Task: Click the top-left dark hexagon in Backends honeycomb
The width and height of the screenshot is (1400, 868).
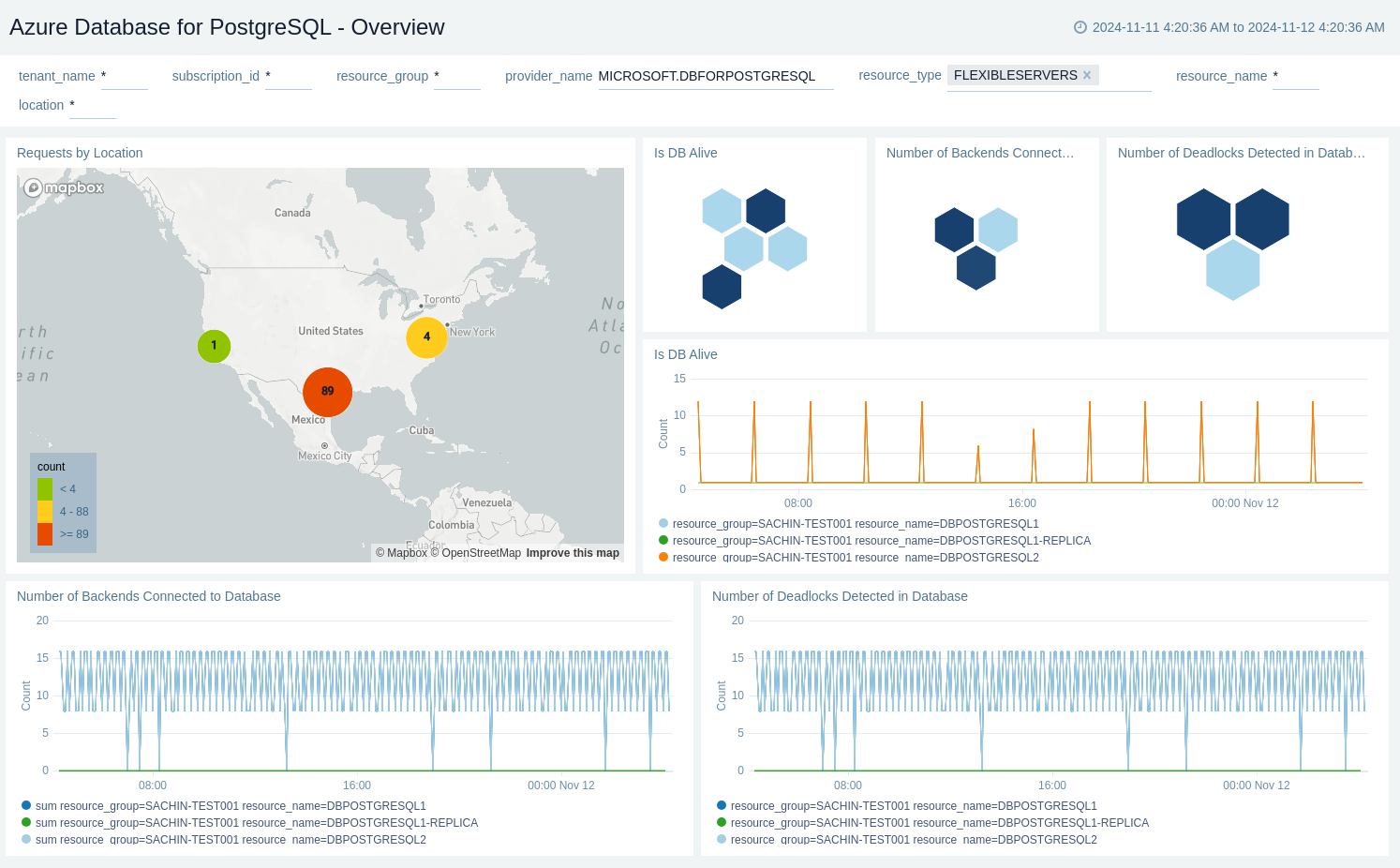Action: [x=954, y=230]
